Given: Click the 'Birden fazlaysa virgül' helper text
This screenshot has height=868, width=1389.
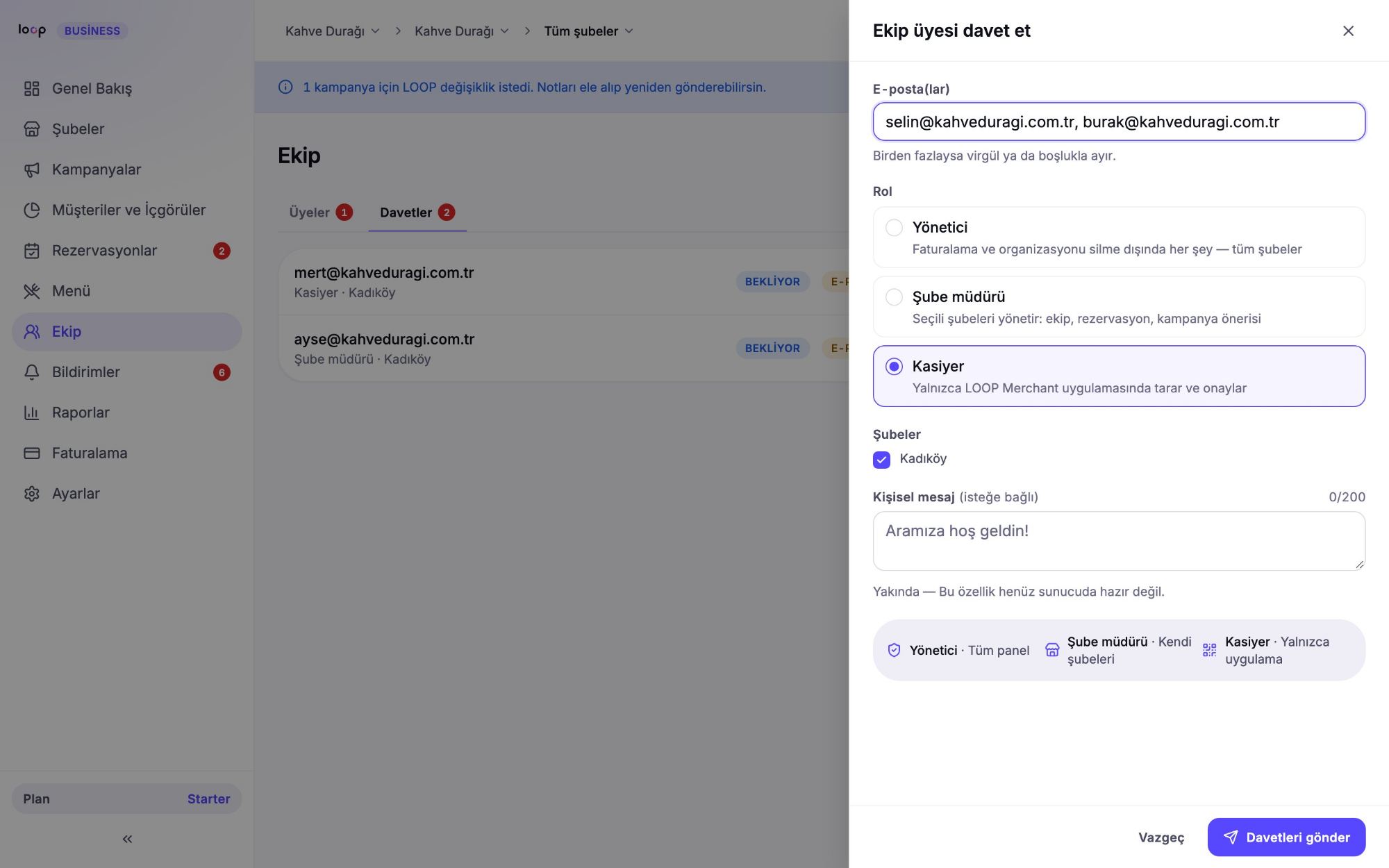Looking at the screenshot, I should pyautogui.click(x=994, y=156).
